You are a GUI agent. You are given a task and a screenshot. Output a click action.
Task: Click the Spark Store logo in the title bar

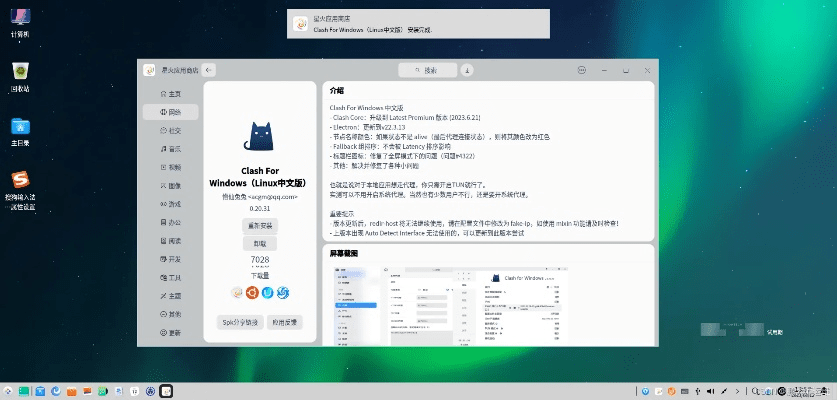(x=149, y=70)
